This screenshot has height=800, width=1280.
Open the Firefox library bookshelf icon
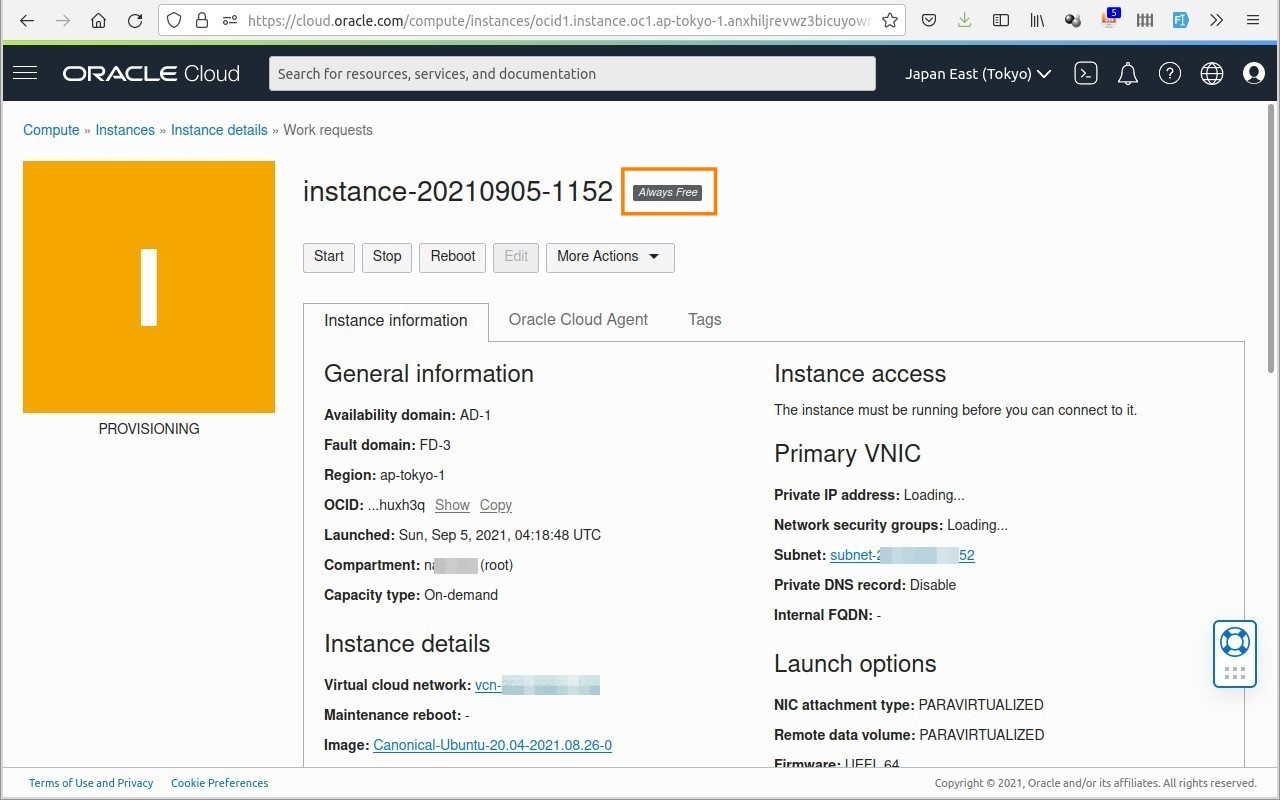[x=1037, y=20]
